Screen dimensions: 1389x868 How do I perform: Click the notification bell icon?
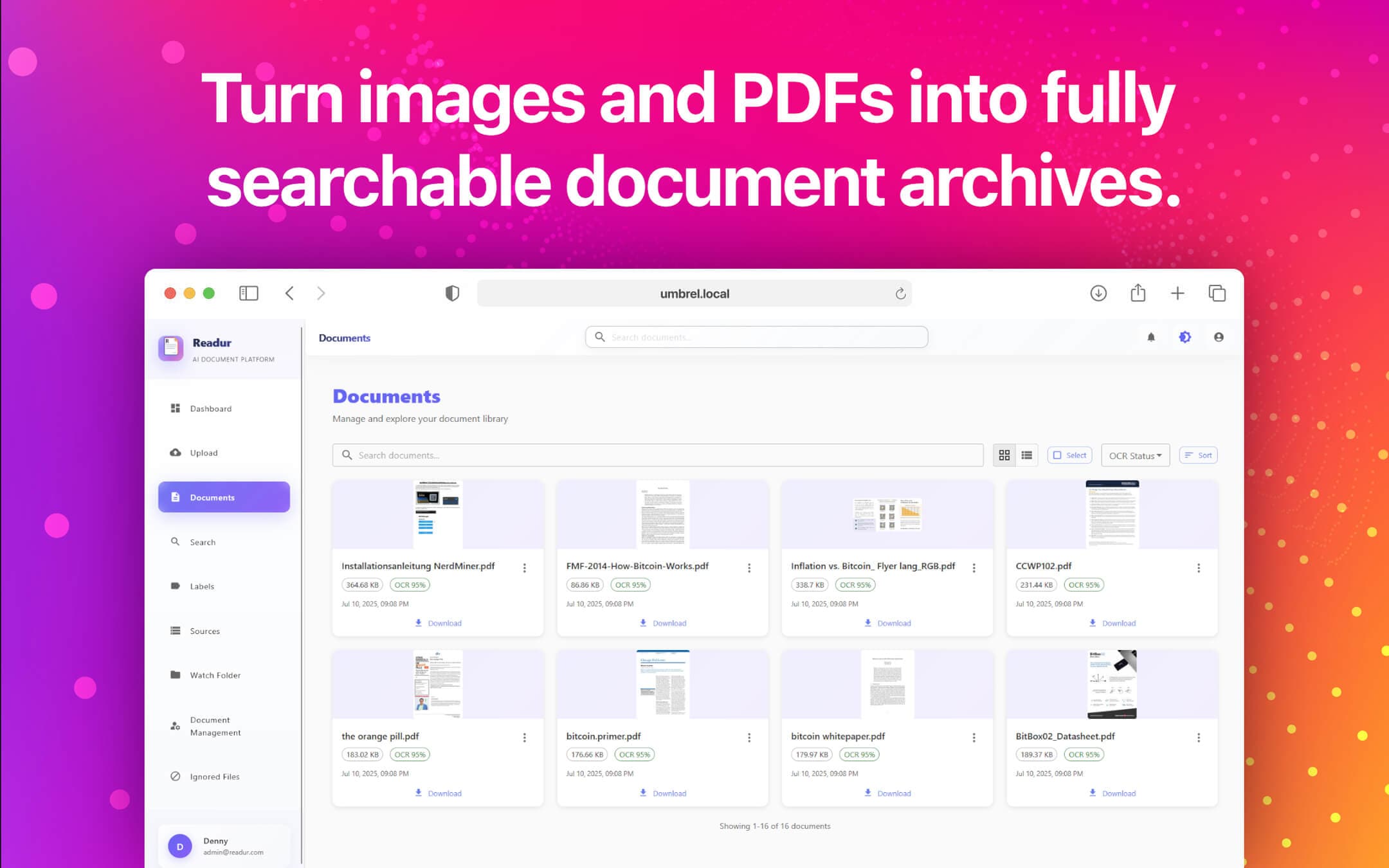(1151, 337)
